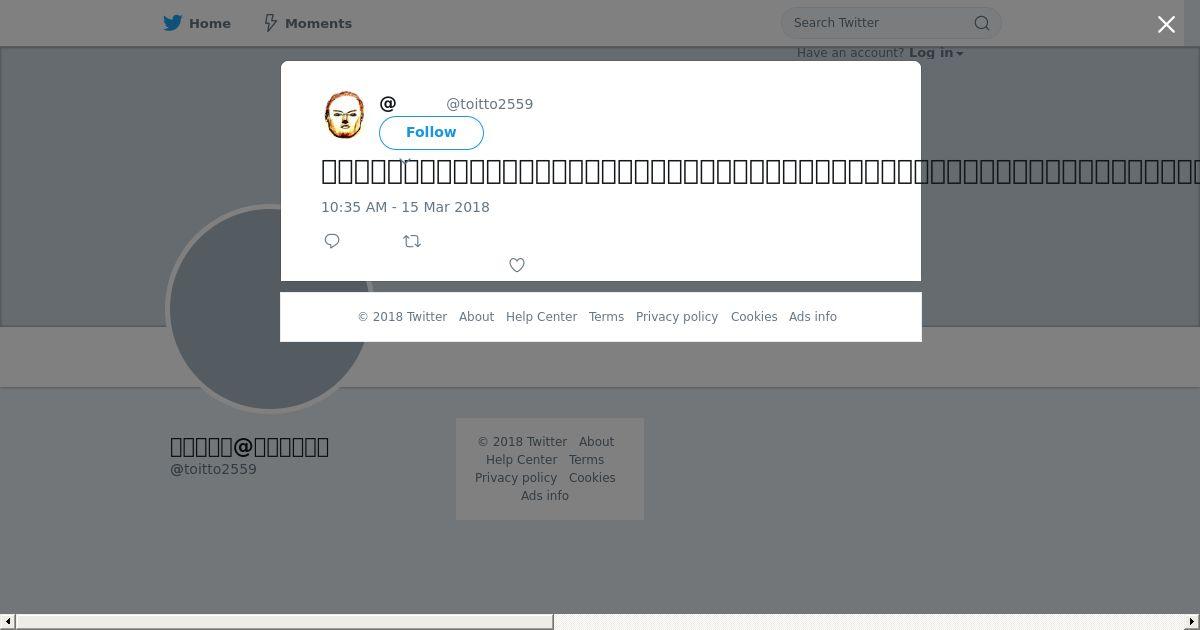Open the tweet more-options chevron
This screenshot has height=630, width=1200.
(405, 160)
